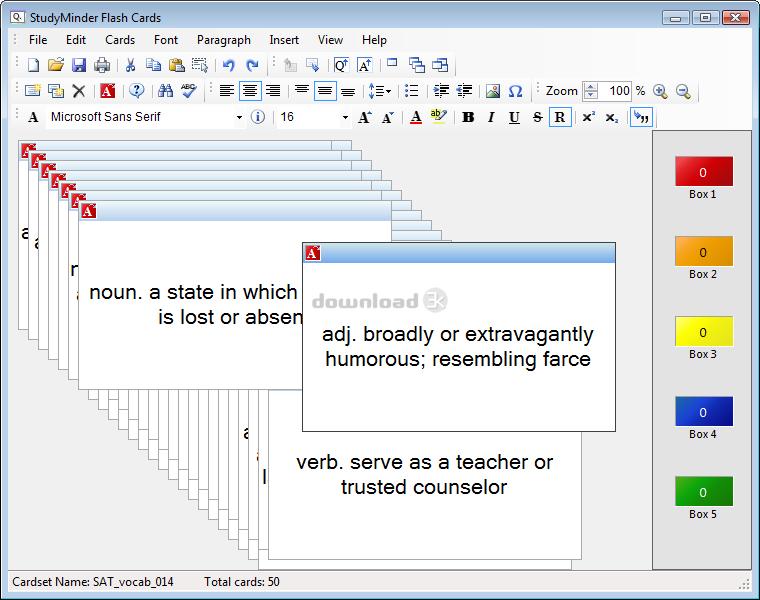Image resolution: width=760 pixels, height=600 pixels.
Task: Align text vertically to top
Action: click(301, 91)
